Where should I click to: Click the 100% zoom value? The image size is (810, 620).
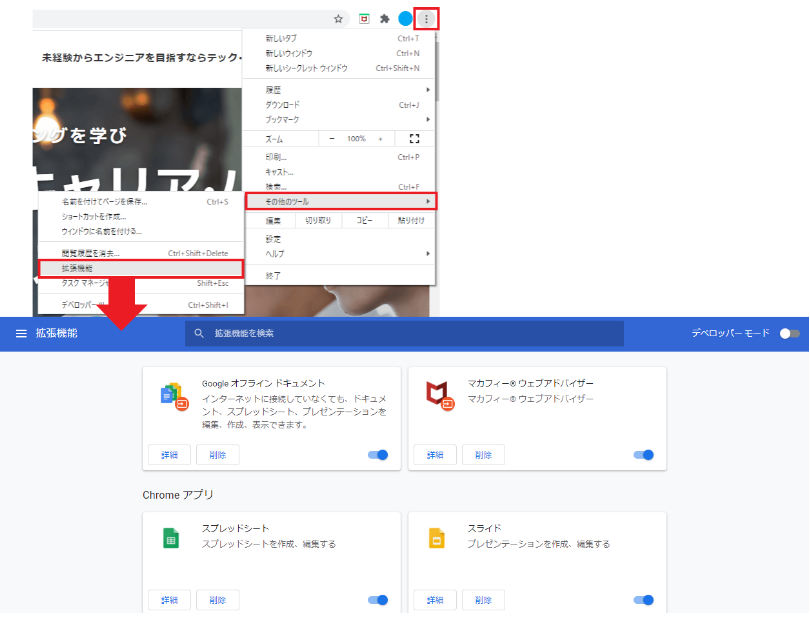pyautogui.click(x=356, y=138)
